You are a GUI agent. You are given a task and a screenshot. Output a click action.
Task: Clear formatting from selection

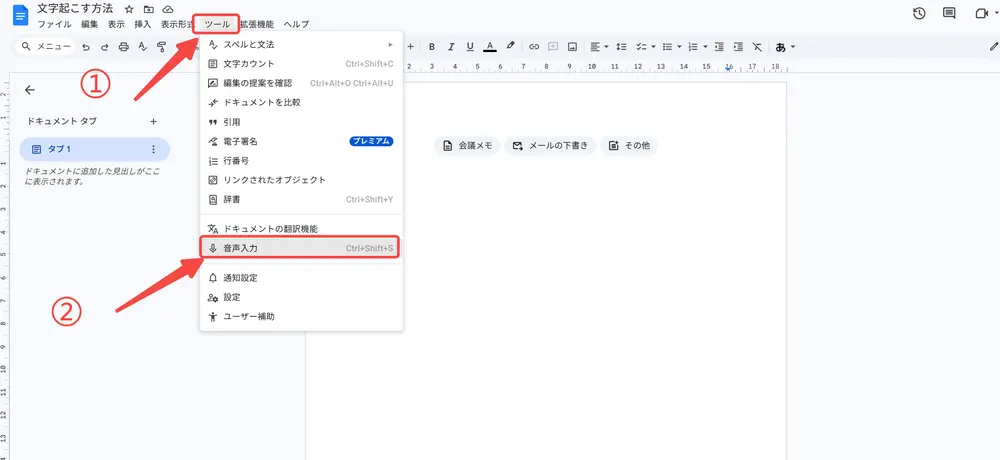(x=757, y=47)
